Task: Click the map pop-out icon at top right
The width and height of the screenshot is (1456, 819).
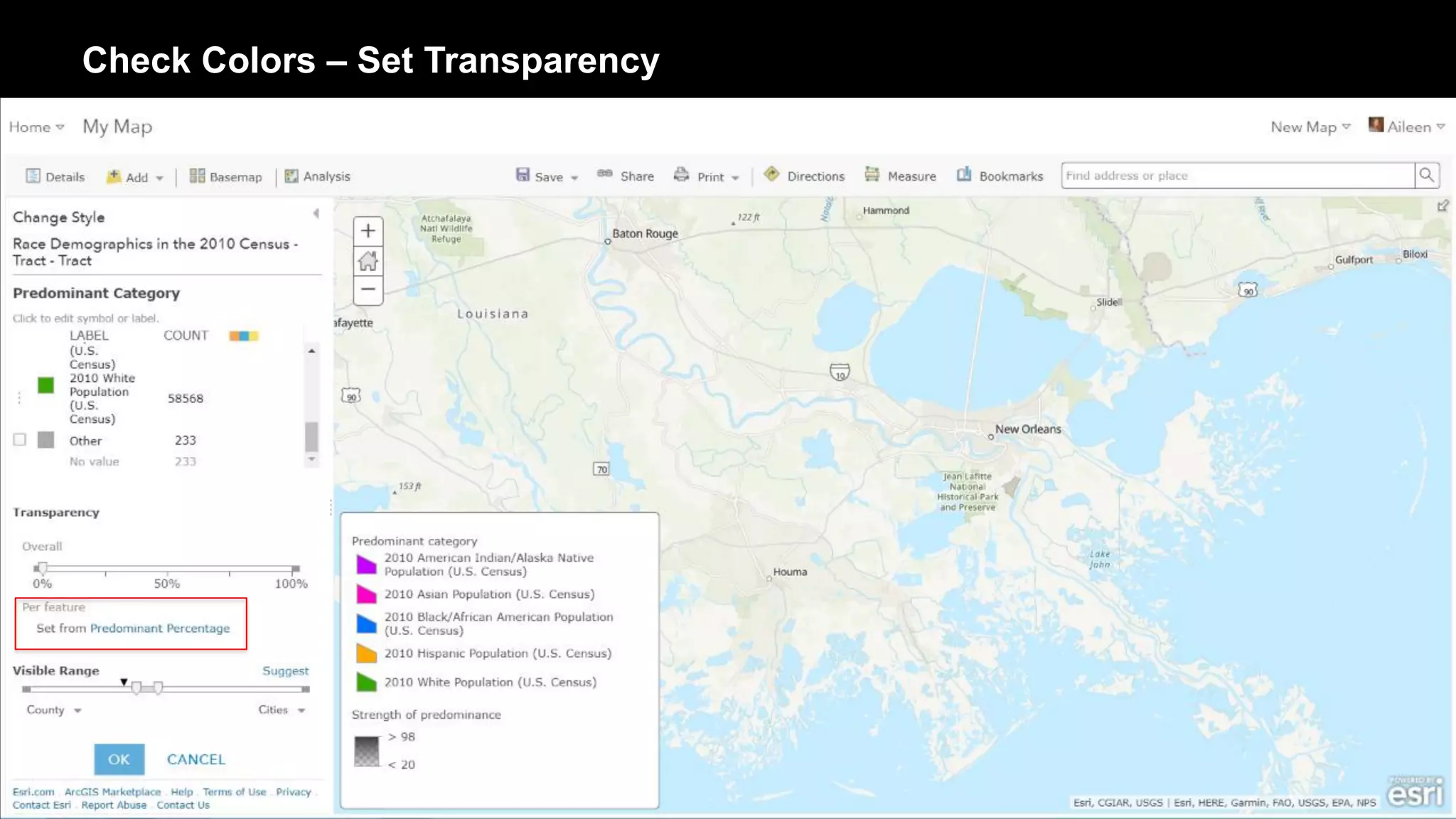Action: (x=1442, y=206)
